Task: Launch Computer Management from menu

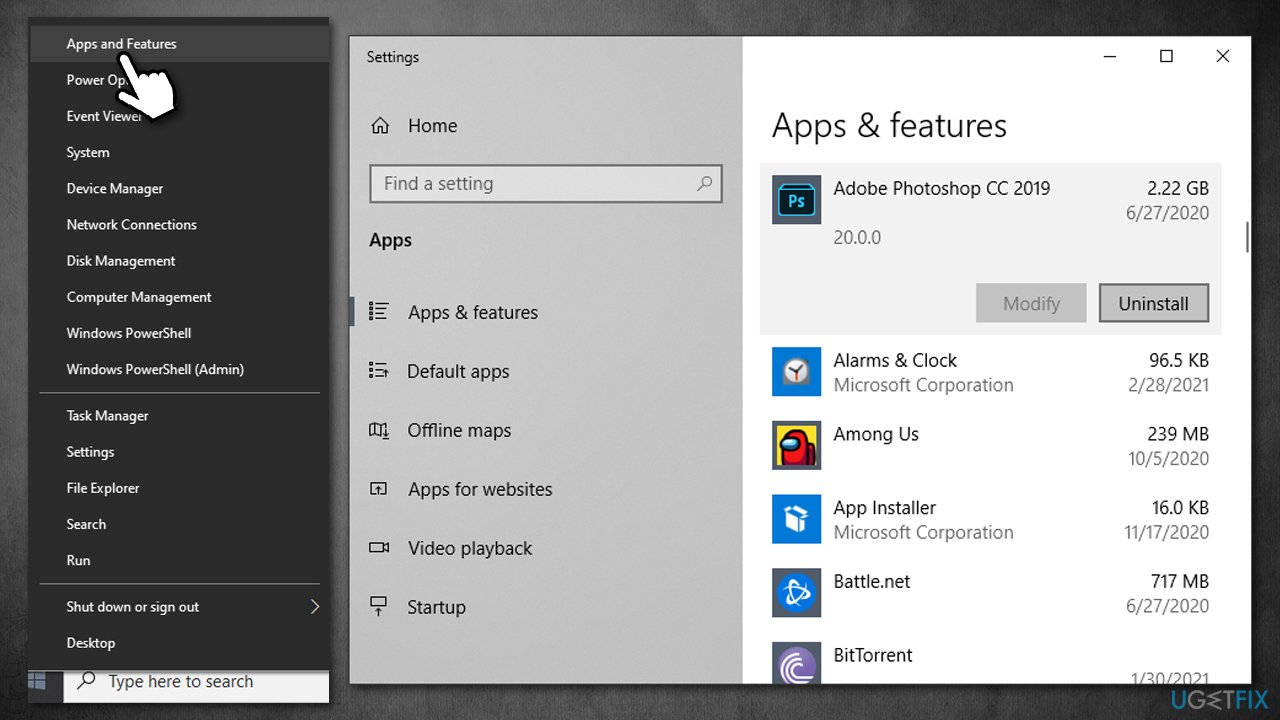Action: (x=179, y=297)
